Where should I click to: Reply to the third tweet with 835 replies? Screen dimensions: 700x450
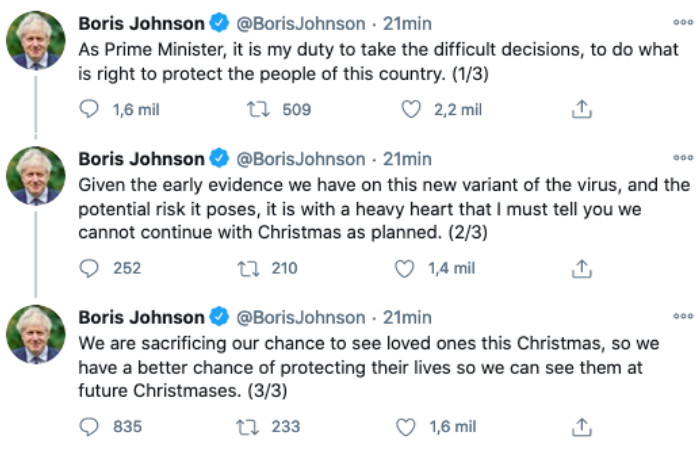(90, 426)
